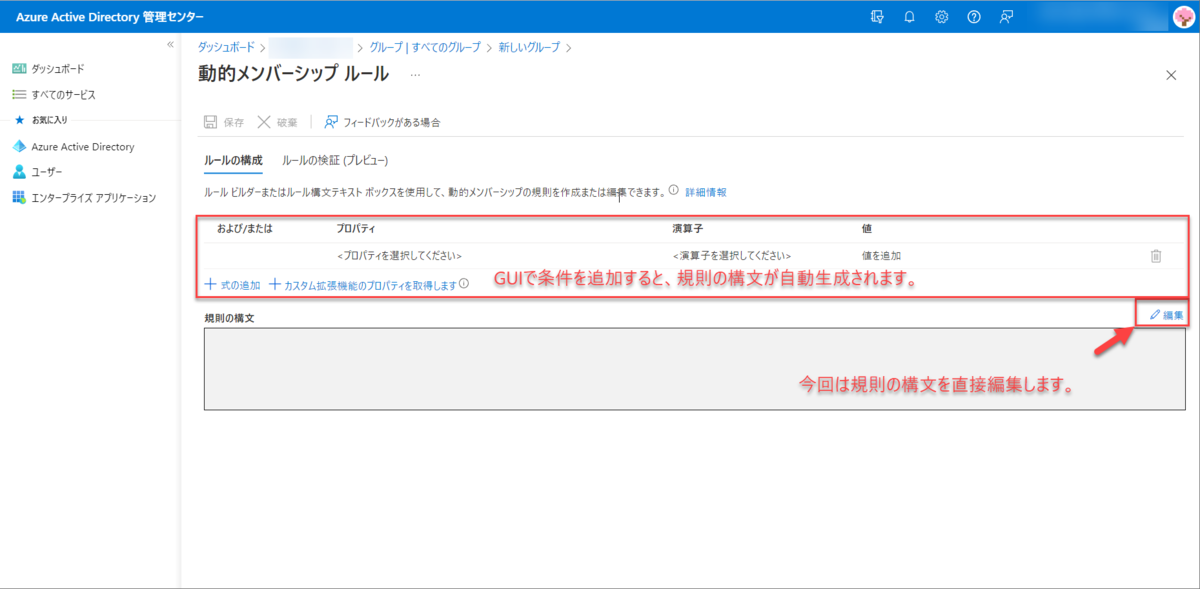Go to グループ | すべてのグループ breadcrumb

pos(425,47)
